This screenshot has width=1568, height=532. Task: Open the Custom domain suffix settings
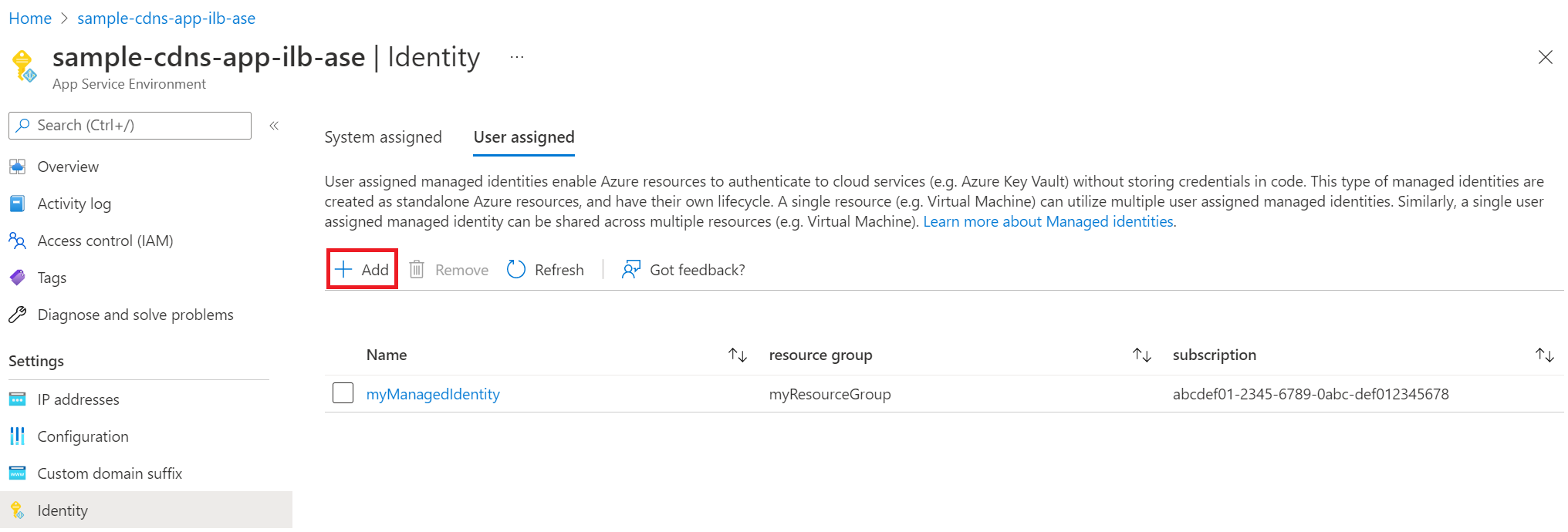[x=110, y=473]
